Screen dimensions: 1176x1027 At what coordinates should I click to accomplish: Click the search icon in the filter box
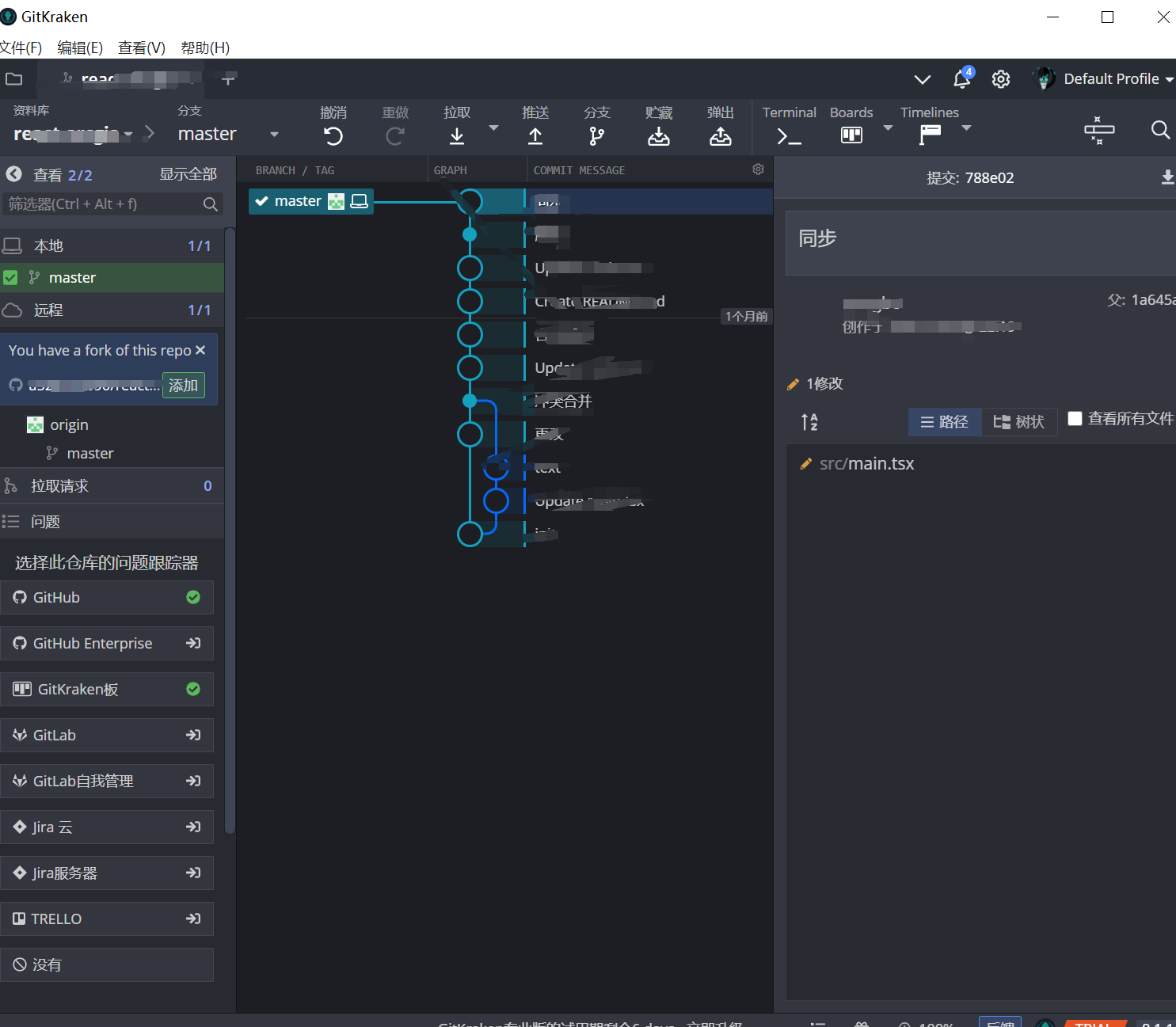[210, 204]
